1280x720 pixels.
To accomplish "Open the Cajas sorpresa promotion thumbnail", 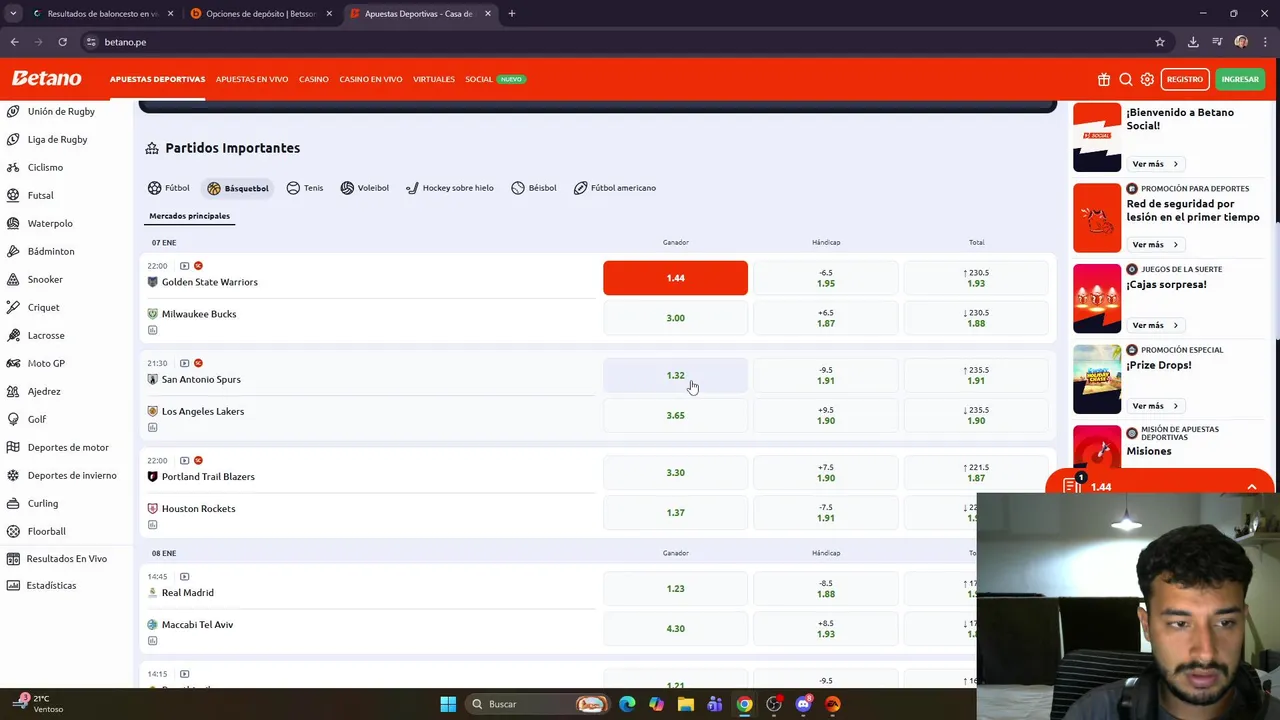I will click(x=1097, y=298).
